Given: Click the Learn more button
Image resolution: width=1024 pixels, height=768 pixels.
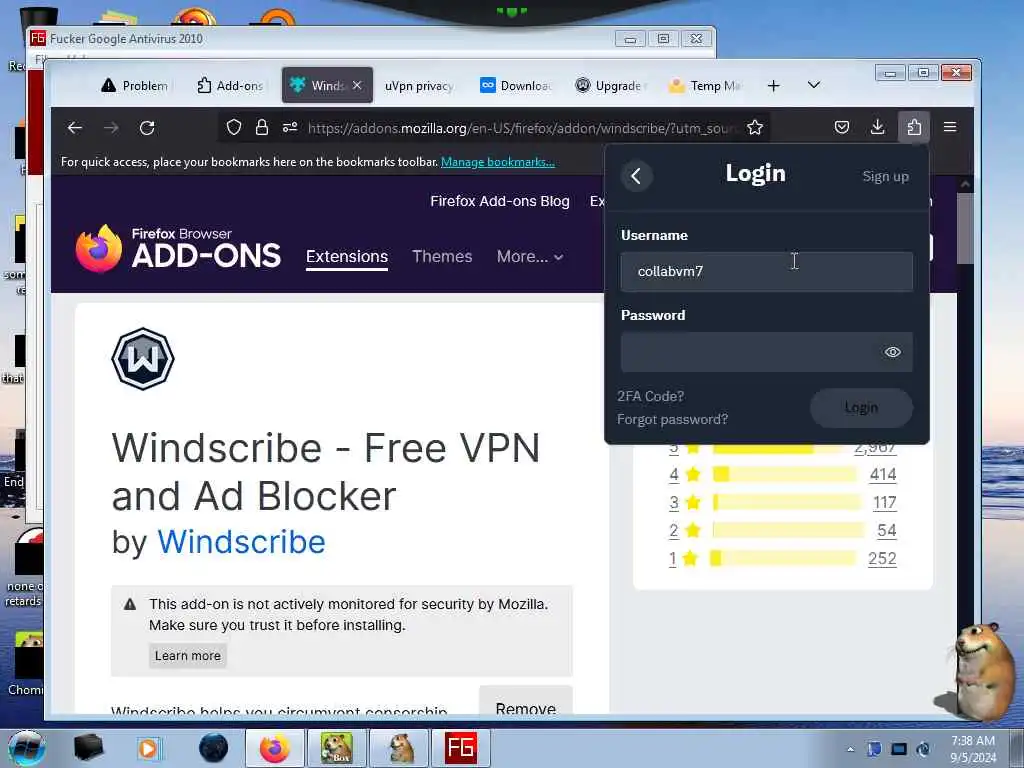Looking at the screenshot, I should pyautogui.click(x=187, y=656).
